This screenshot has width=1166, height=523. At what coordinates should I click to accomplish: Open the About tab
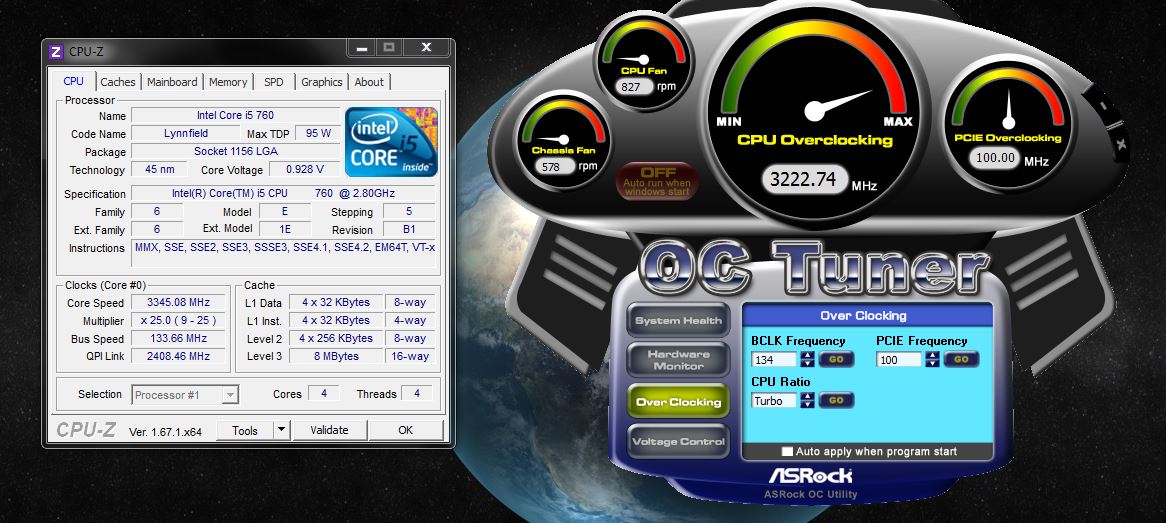(369, 82)
